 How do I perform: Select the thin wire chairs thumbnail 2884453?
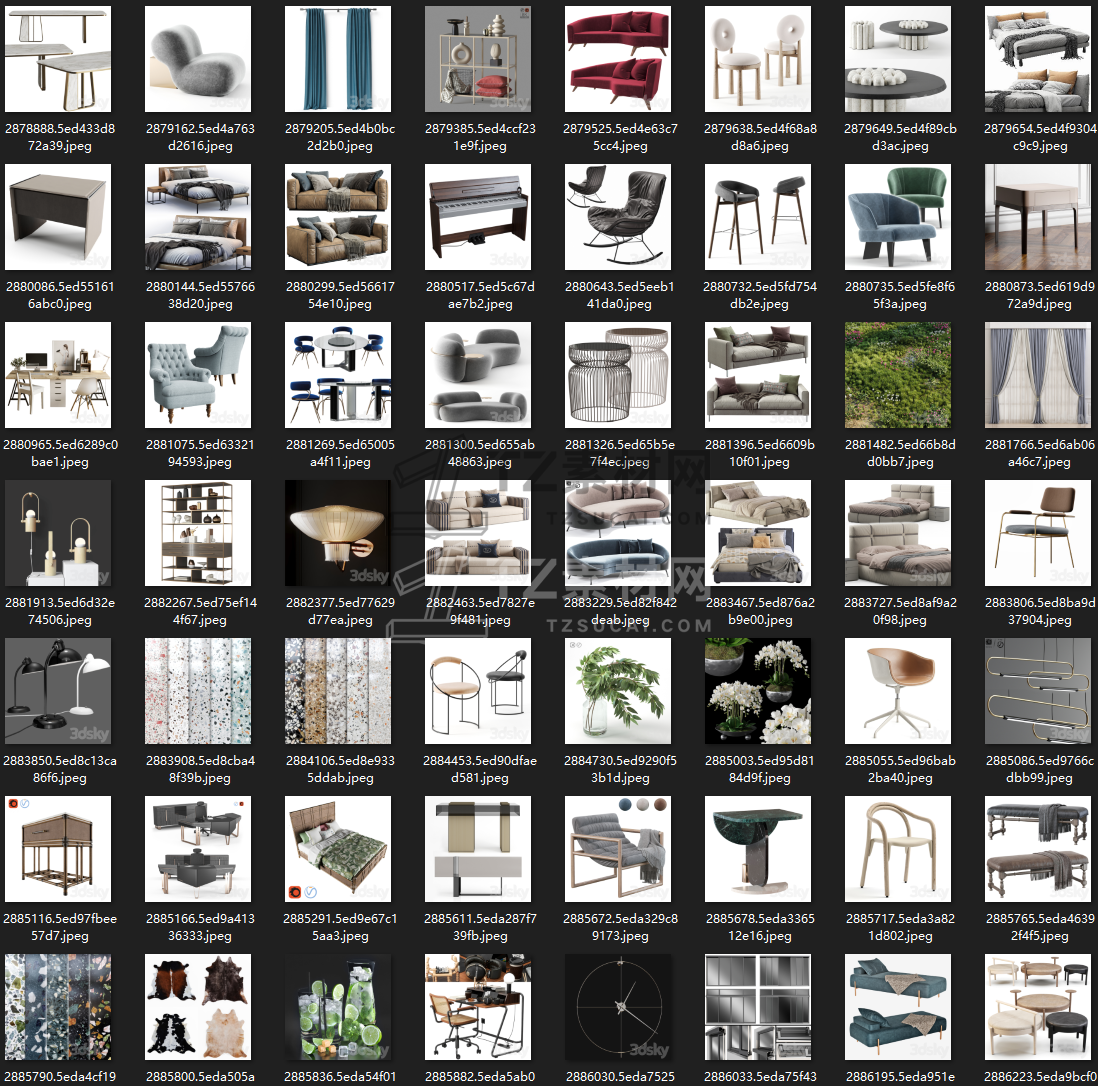pos(478,691)
